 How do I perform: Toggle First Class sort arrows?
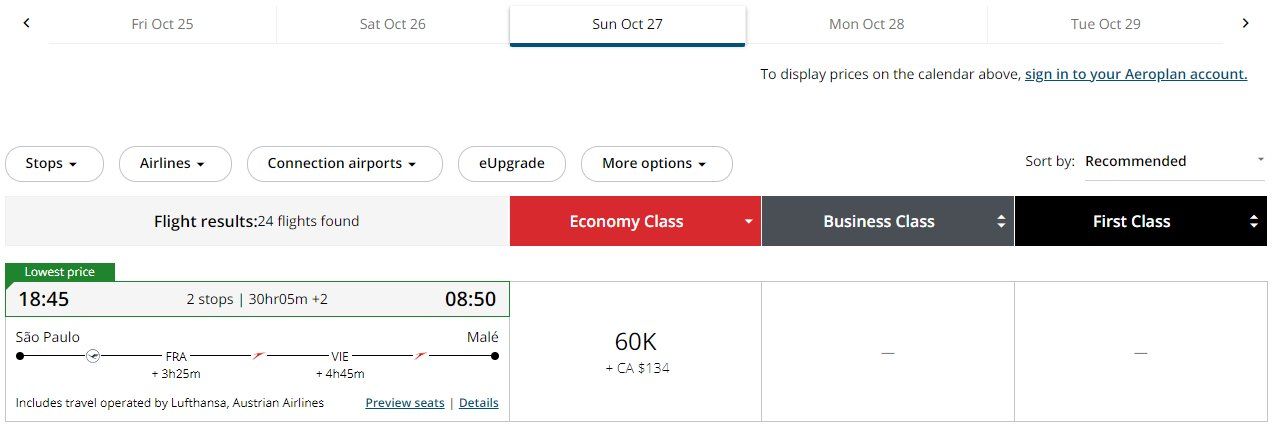pyautogui.click(x=1254, y=222)
